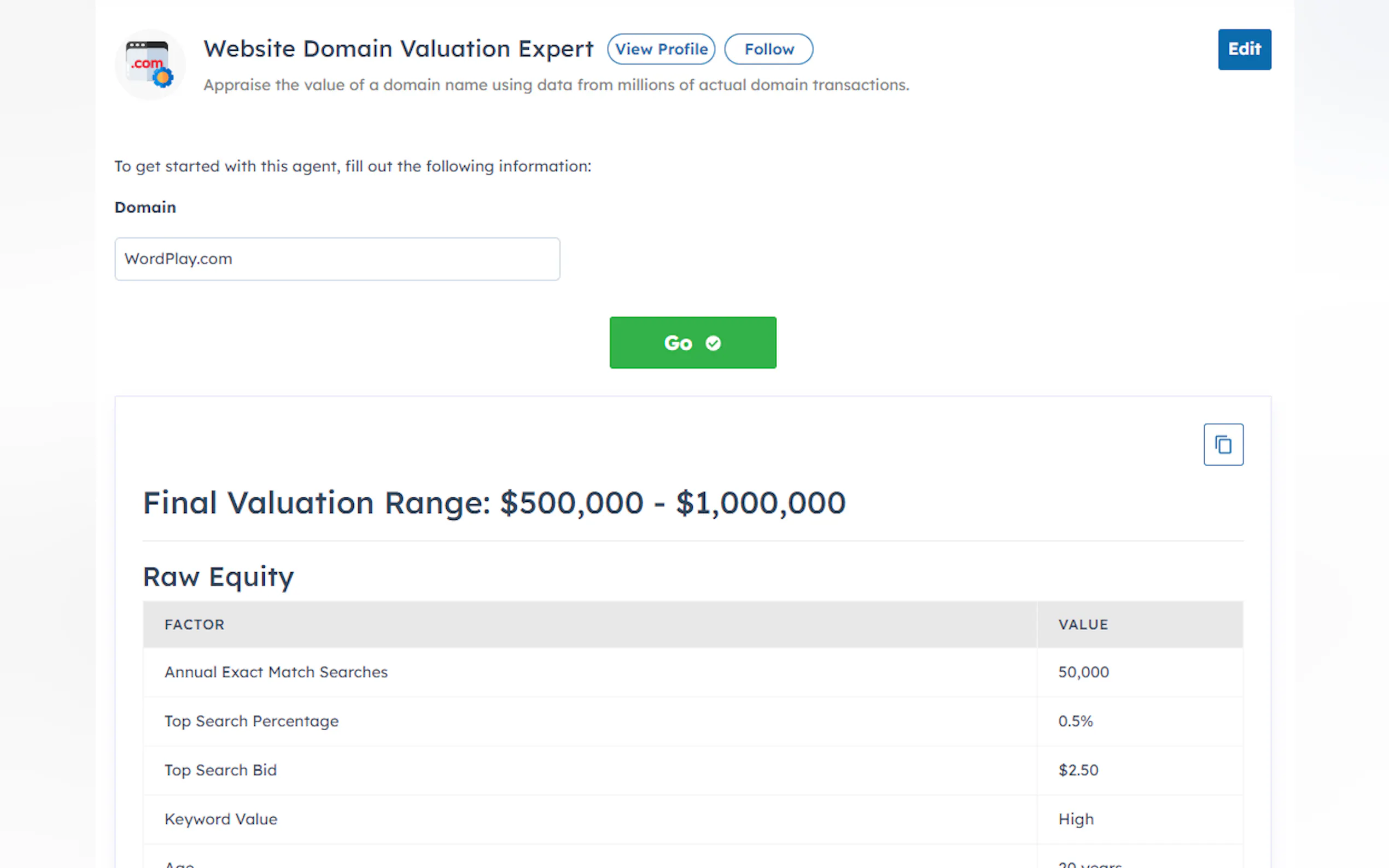Click the agent description text
This screenshot has height=868, width=1389.
[556, 85]
